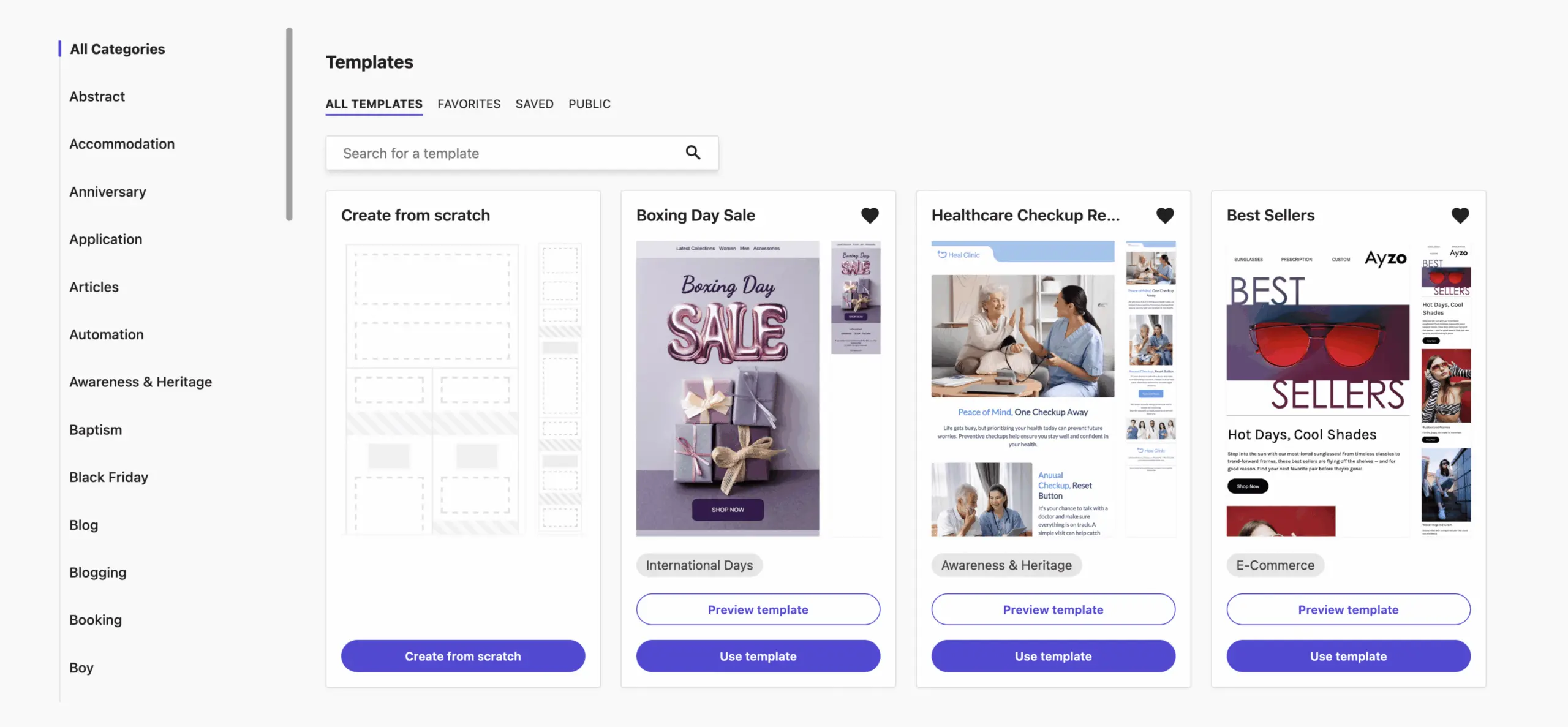
Task: Open the PUBLIC tab
Action: (589, 104)
